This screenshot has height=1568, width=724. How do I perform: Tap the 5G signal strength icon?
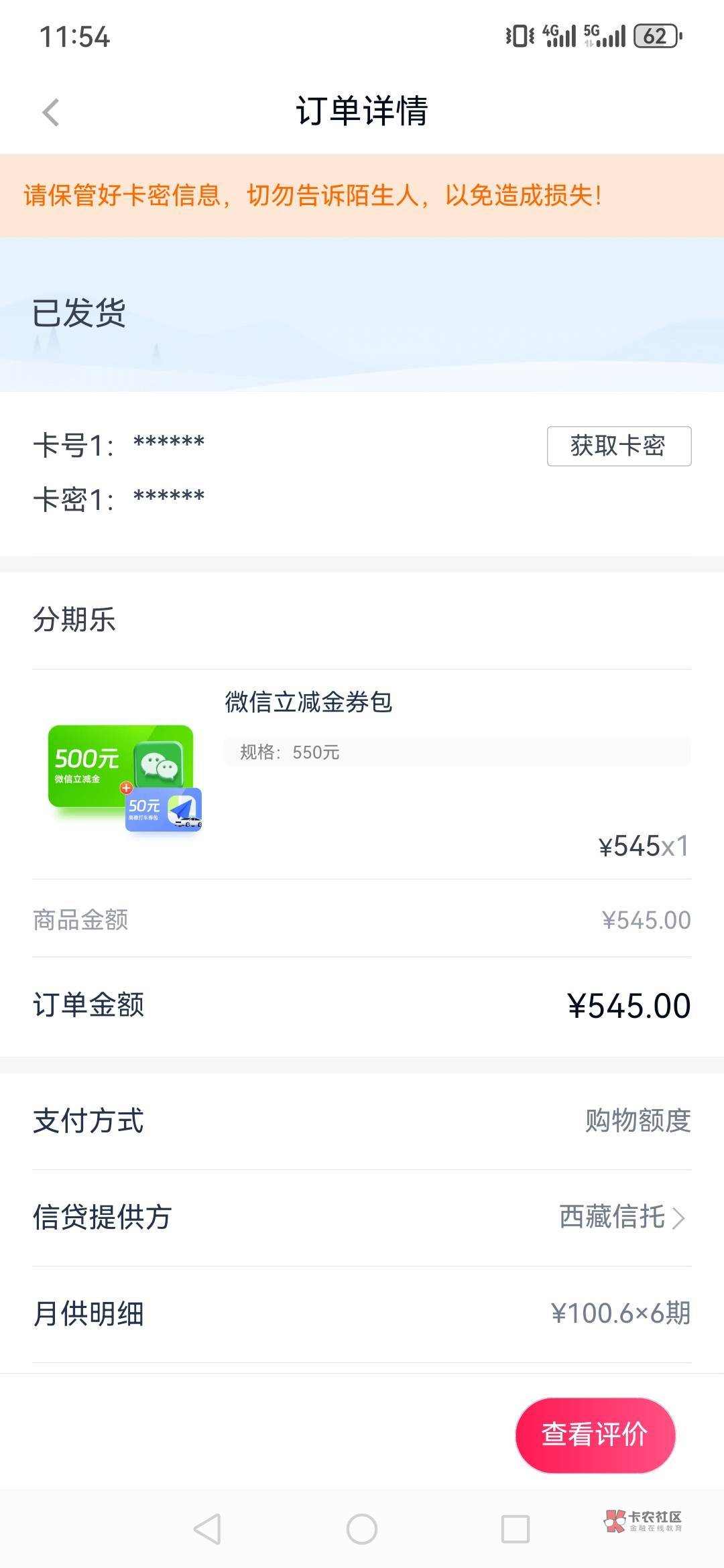[x=604, y=36]
